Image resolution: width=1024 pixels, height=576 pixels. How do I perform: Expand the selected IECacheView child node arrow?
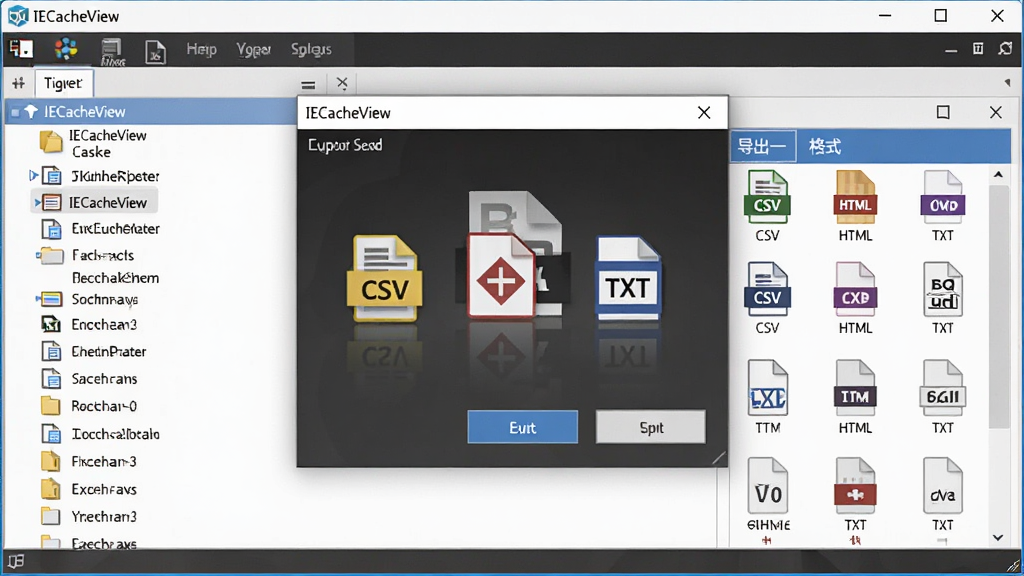(37, 203)
